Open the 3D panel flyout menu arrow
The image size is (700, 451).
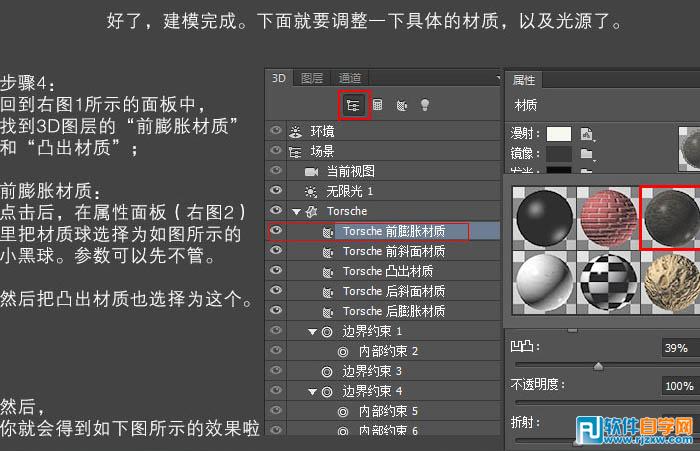tap(498, 78)
